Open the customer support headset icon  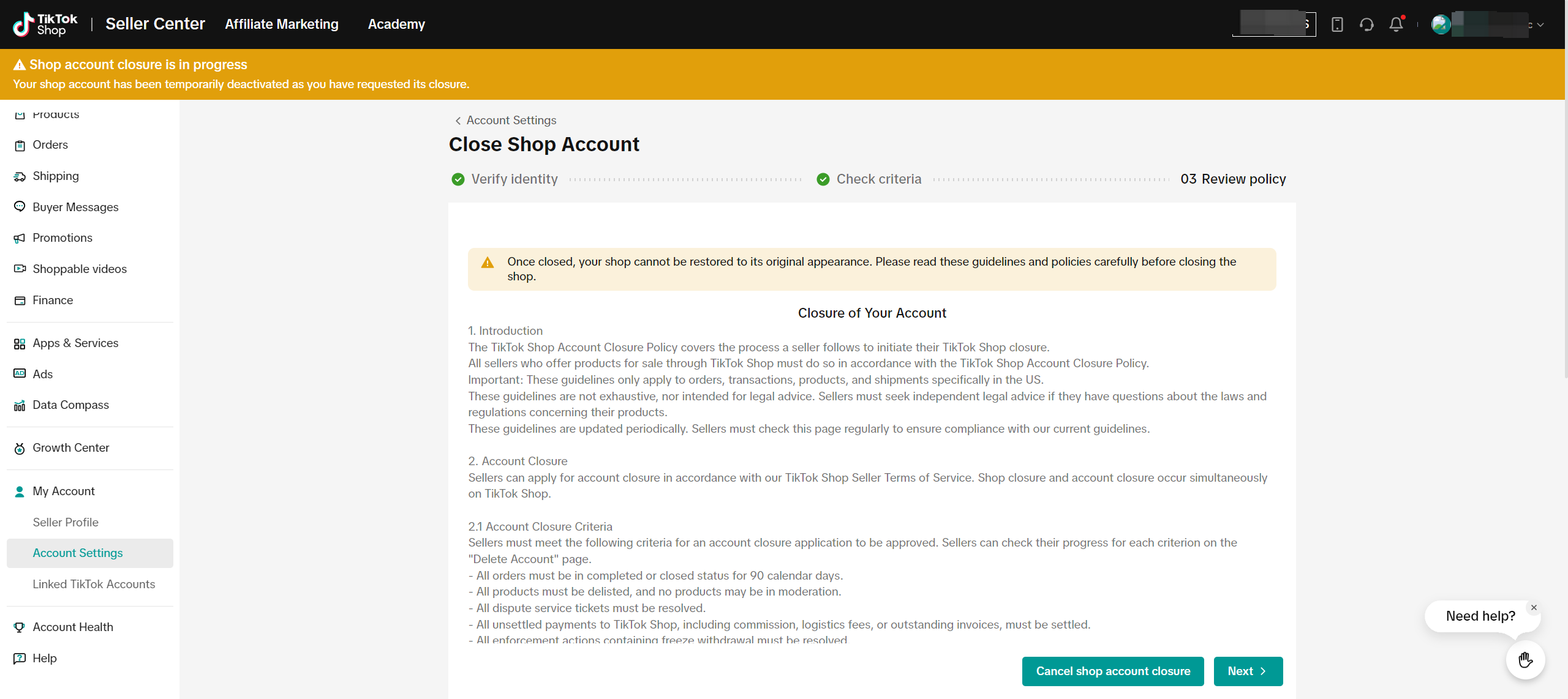1366,24
